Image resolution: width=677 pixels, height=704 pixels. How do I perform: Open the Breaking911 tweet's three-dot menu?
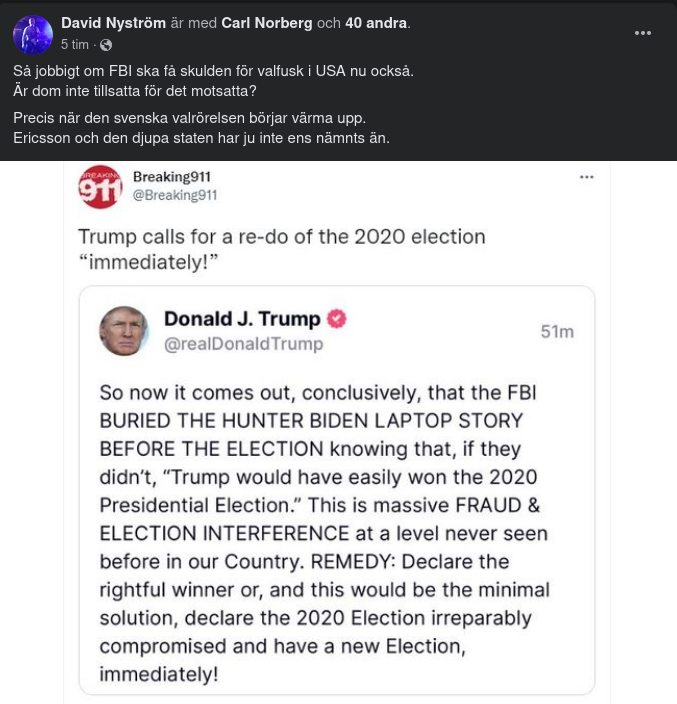pos(587,177)
